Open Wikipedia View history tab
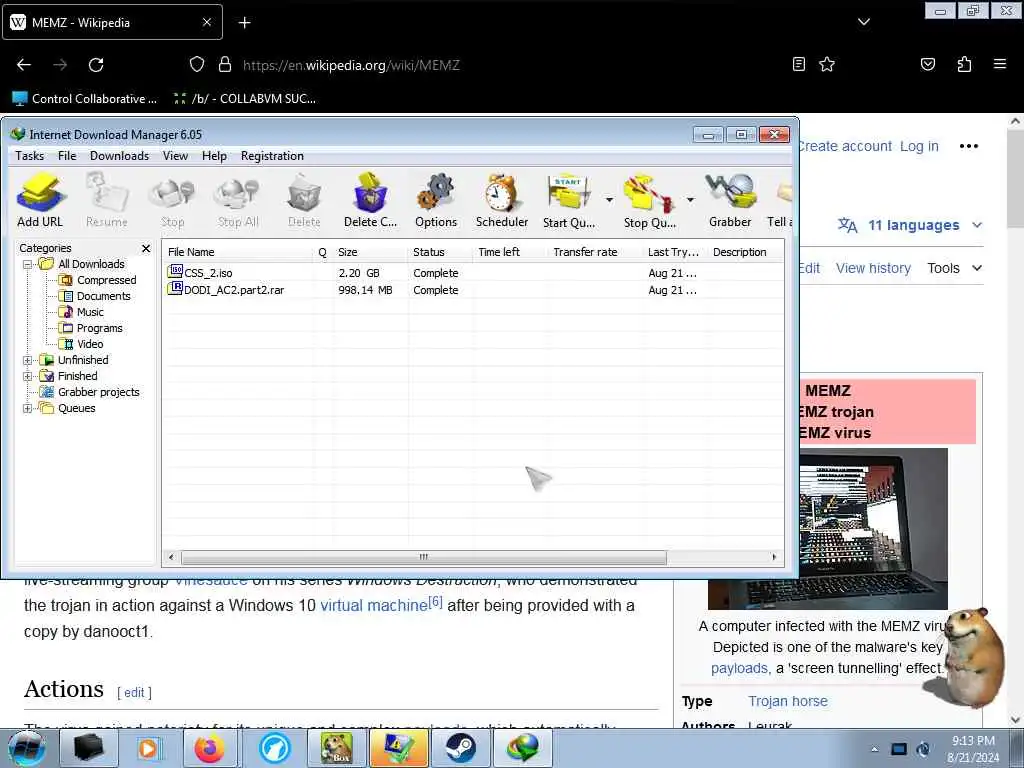Screen dimensions: 1024x768 point(873,268)
